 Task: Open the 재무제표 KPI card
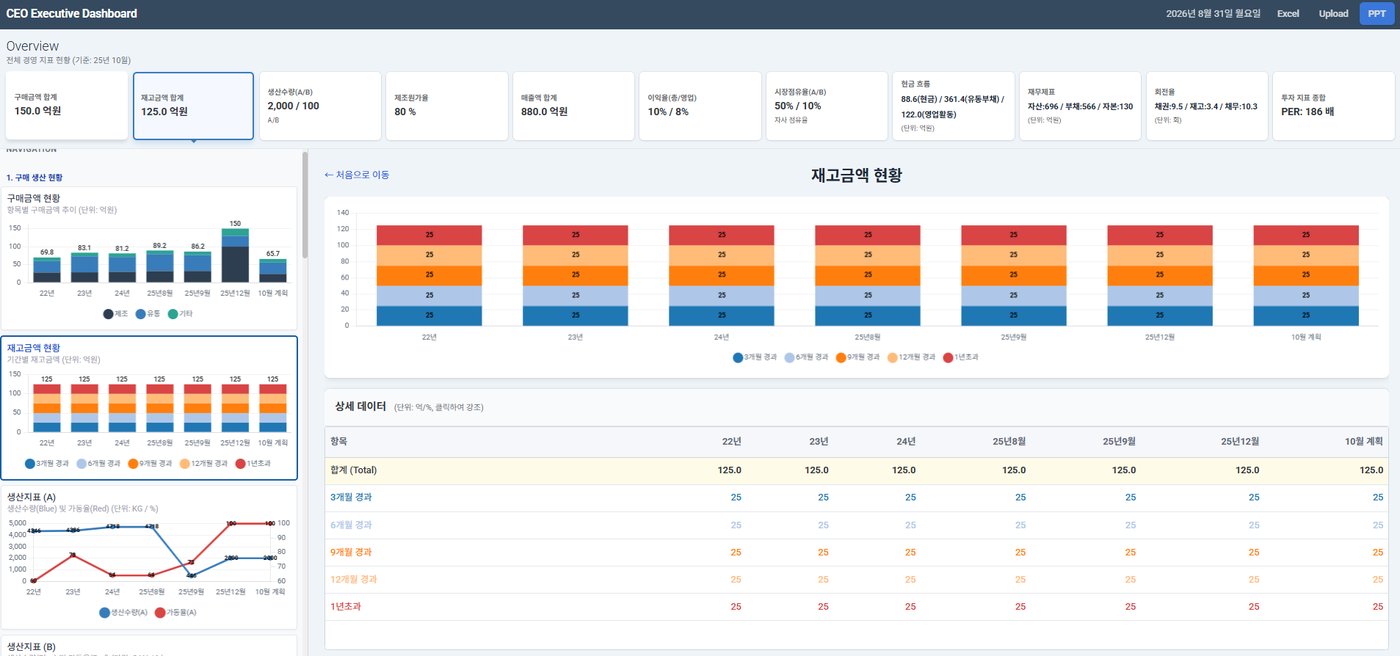click(1080, 106)
